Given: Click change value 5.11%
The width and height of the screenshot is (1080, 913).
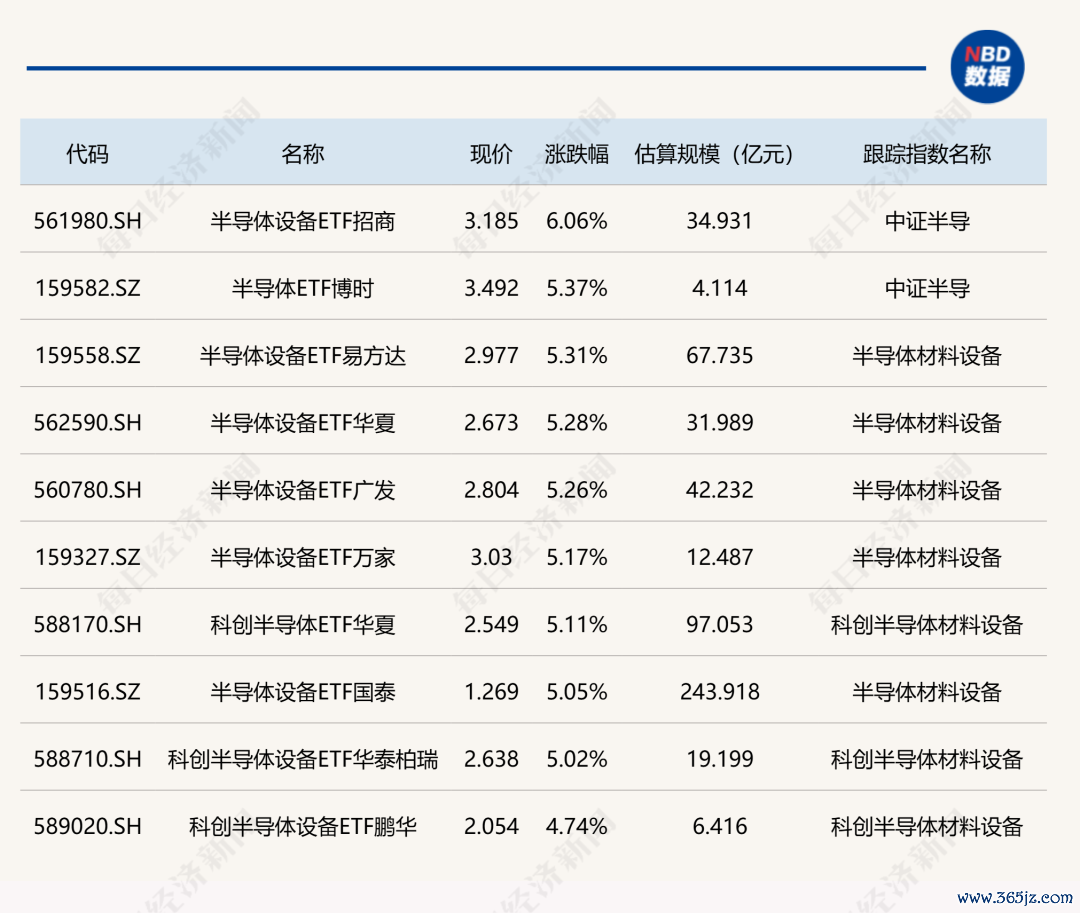Looking at the screenshot, I should (577, 624).
